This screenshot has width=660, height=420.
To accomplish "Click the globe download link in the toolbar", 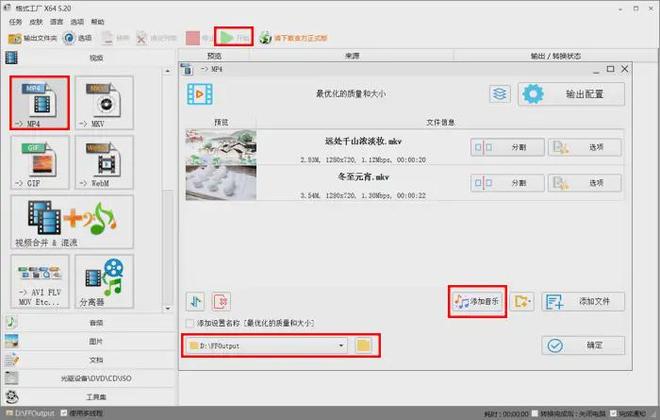I will (293, 38).
